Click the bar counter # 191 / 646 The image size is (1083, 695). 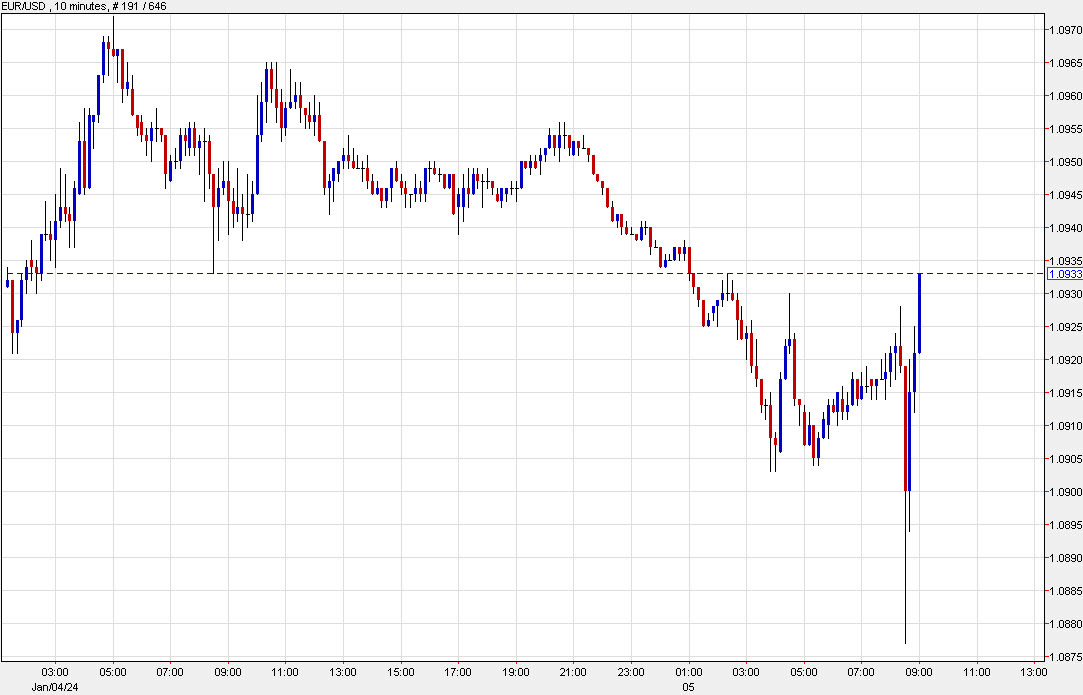click(137, 8)
